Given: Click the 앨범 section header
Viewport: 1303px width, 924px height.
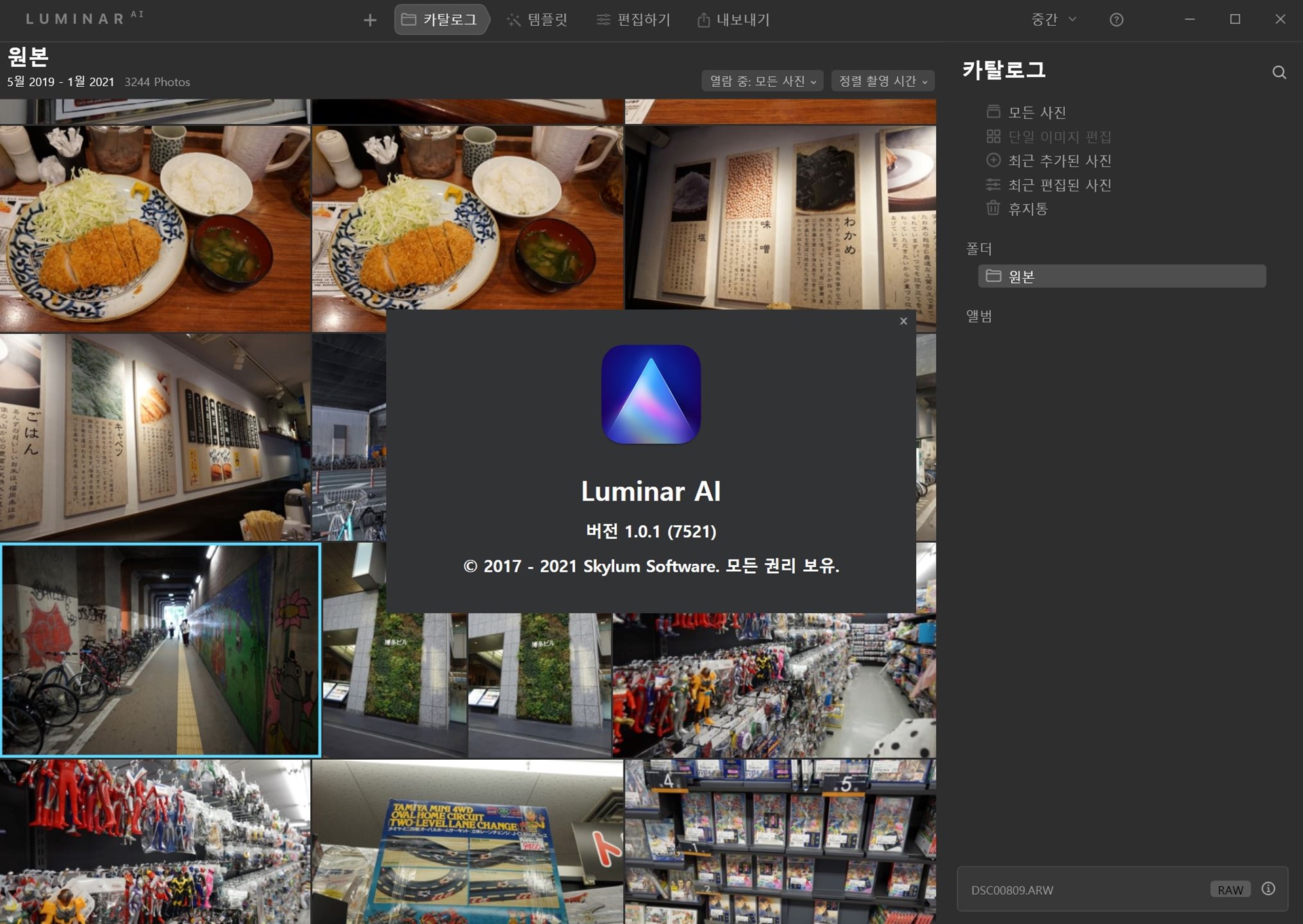Looking at the screenshot, I should tap(979, 316).
